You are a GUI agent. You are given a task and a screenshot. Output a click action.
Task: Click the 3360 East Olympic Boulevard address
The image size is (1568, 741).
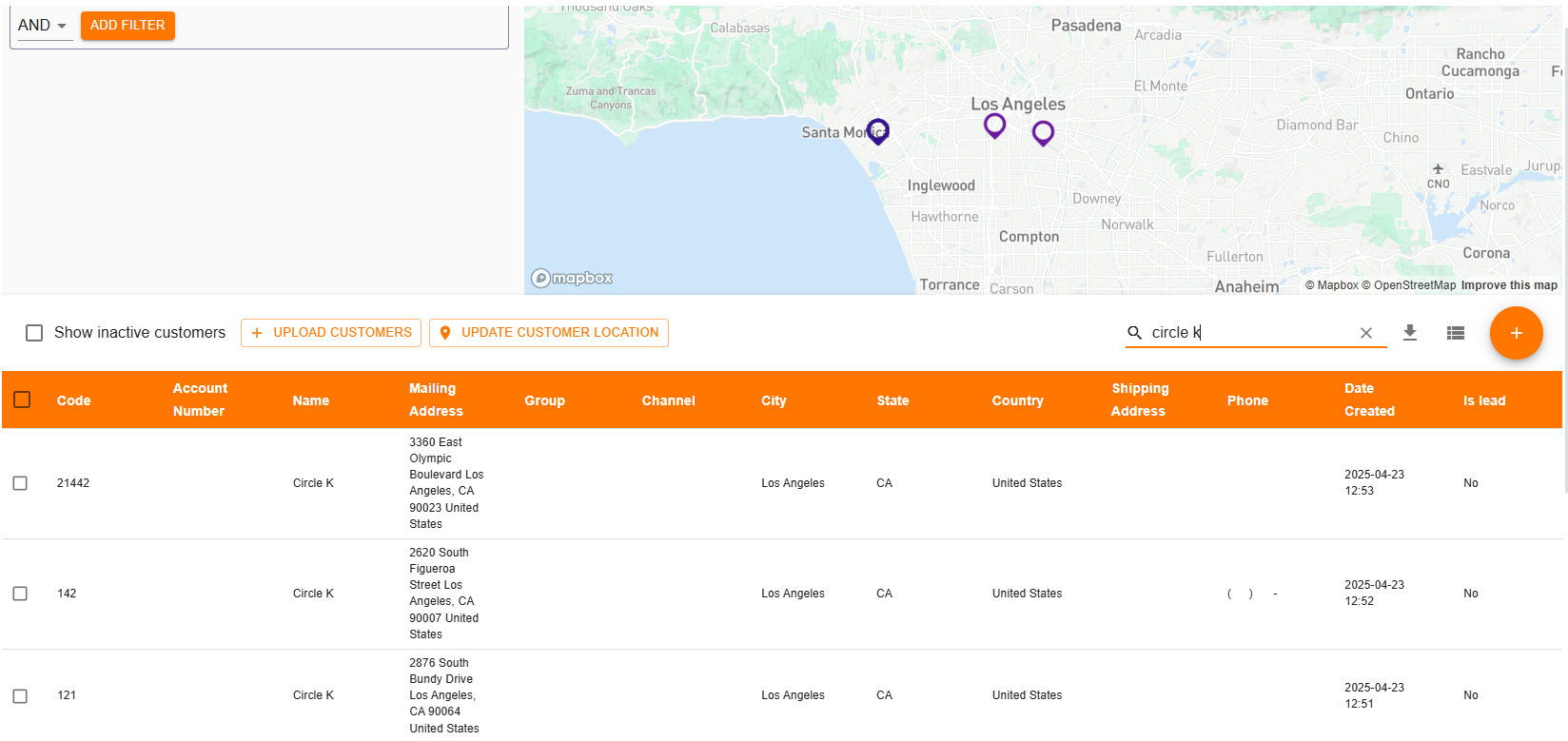pyautogui.click(x=446, y=483)
